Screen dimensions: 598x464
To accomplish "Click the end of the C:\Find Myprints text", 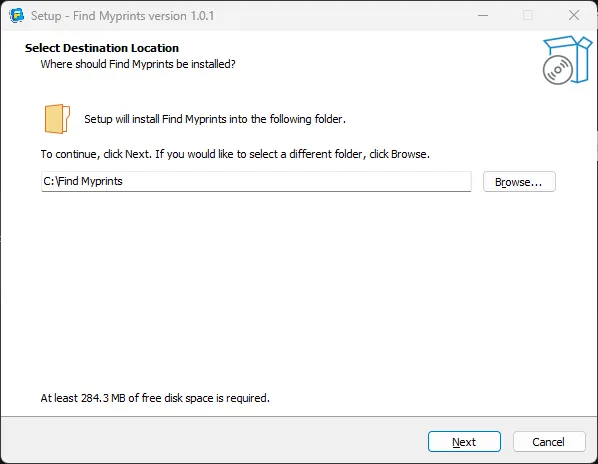I will 123,181.
